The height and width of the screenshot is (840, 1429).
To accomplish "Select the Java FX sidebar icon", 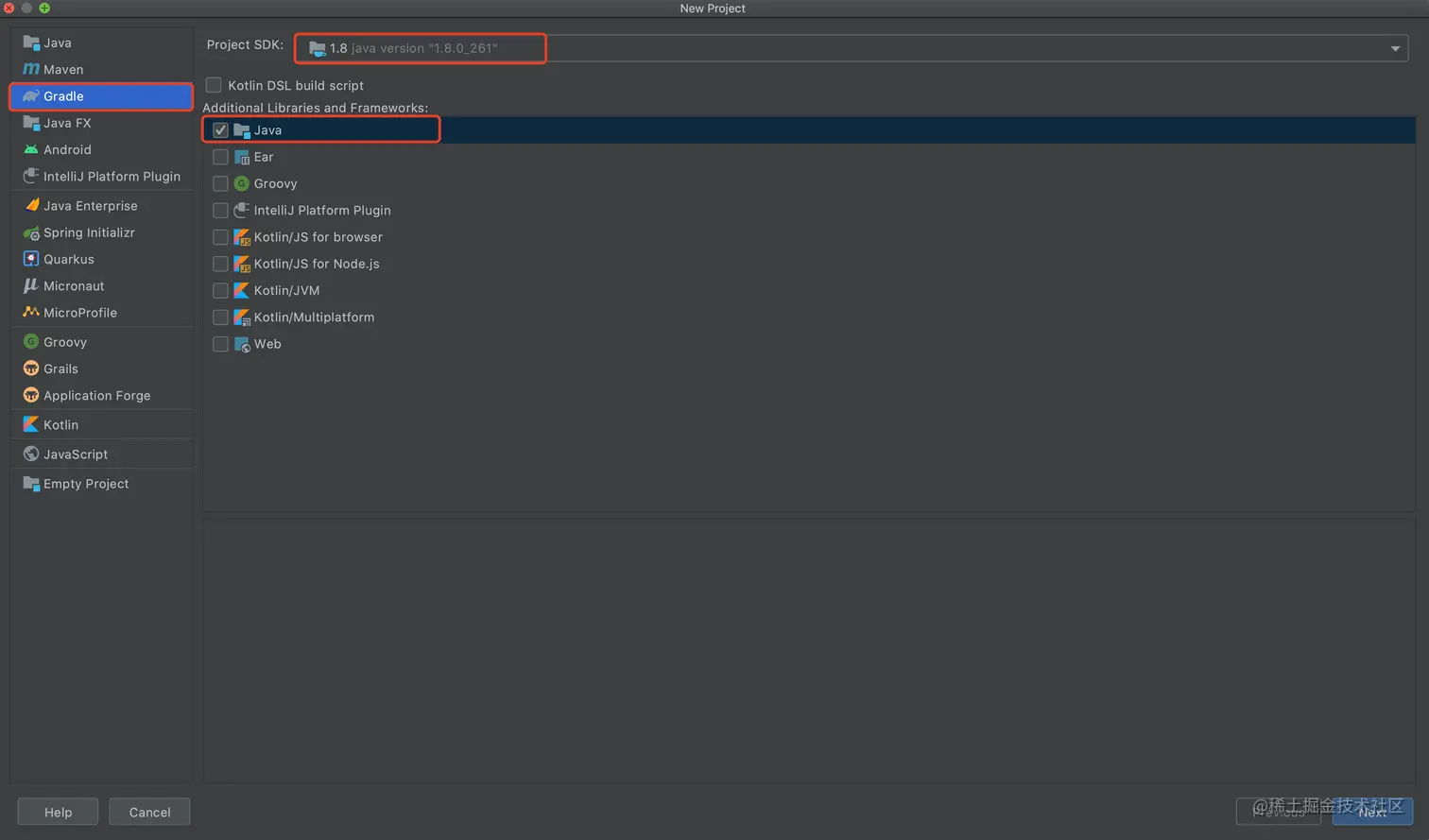I will click(31, 123).
